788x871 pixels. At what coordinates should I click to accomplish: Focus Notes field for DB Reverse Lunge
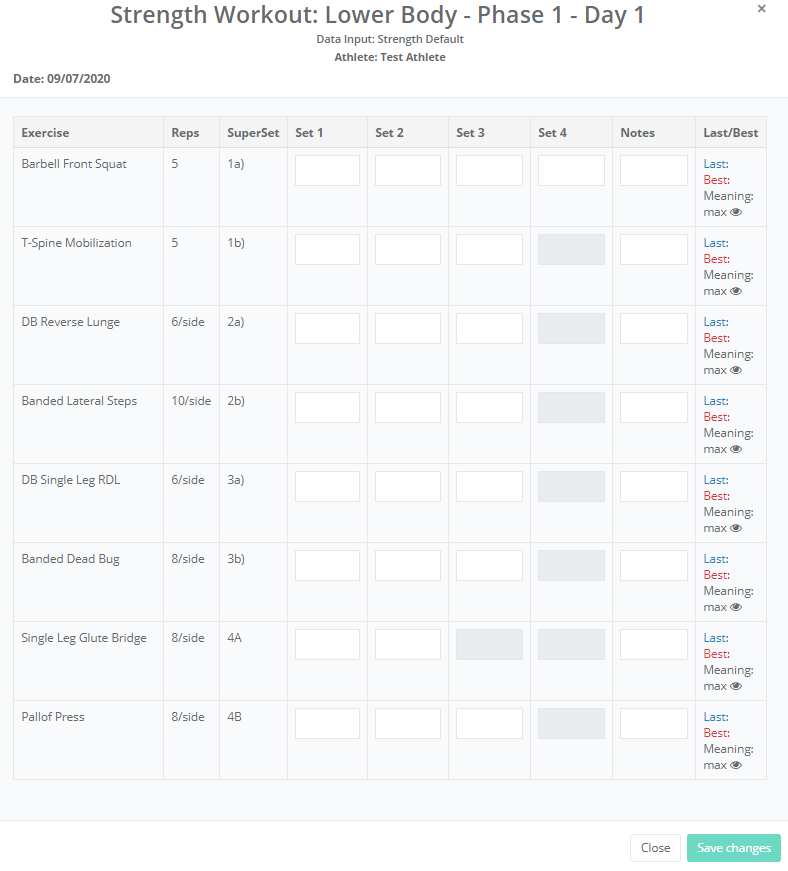pos(654,328)
